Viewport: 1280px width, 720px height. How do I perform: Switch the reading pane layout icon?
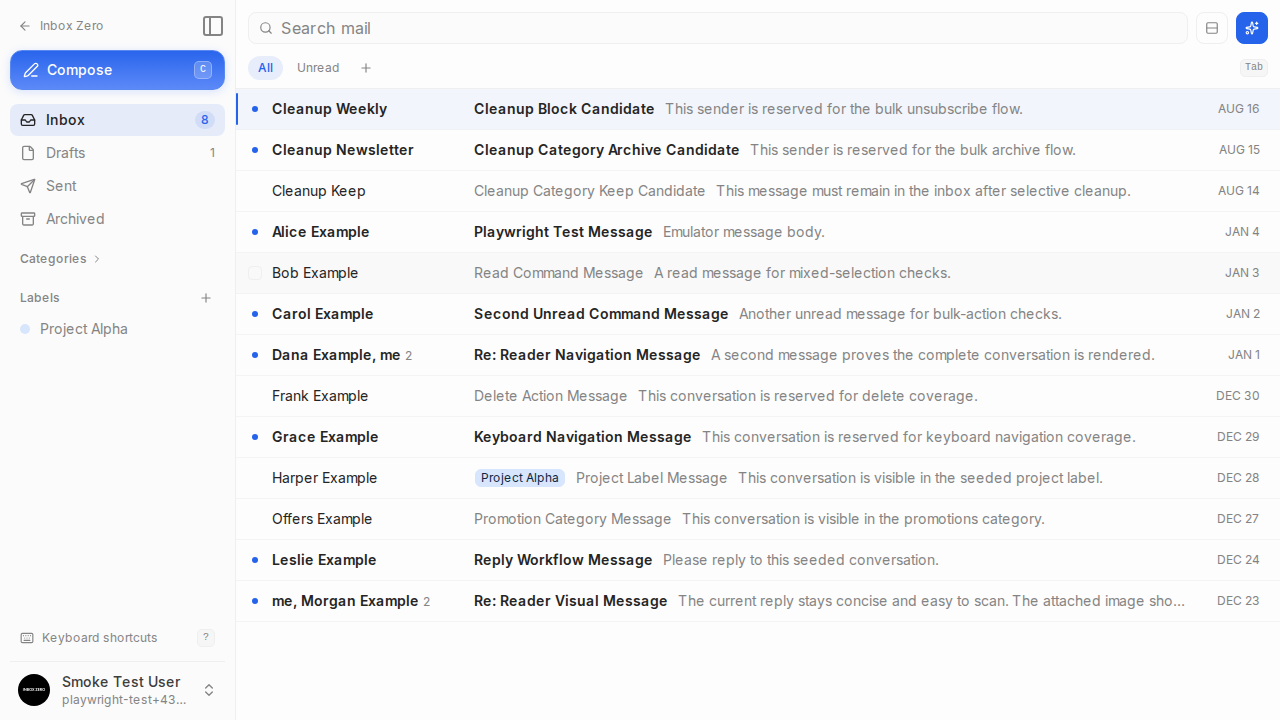tap(1212, 28)
